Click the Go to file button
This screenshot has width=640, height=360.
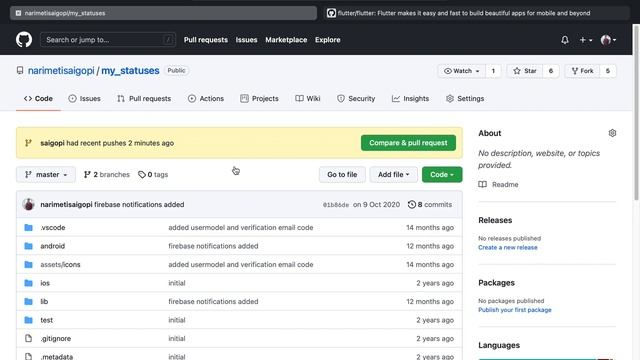coord(342,175)
